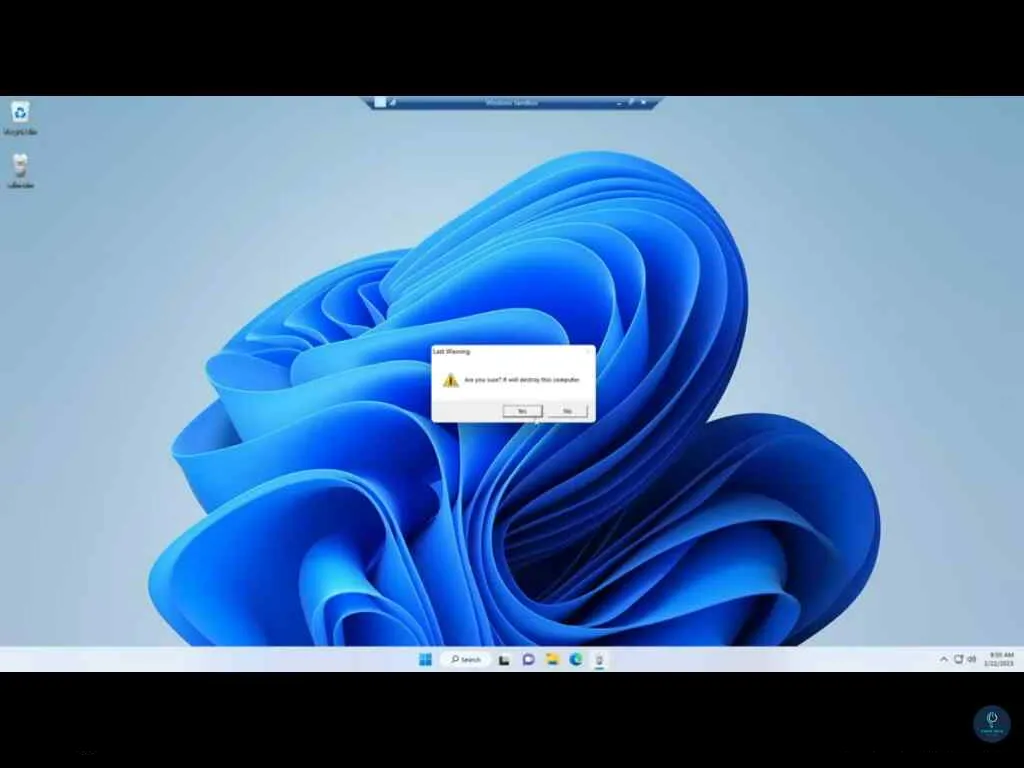Click the running app icon after Edge
The width and height of the screenshot is (1024, 768).
[x=600, y=660]
